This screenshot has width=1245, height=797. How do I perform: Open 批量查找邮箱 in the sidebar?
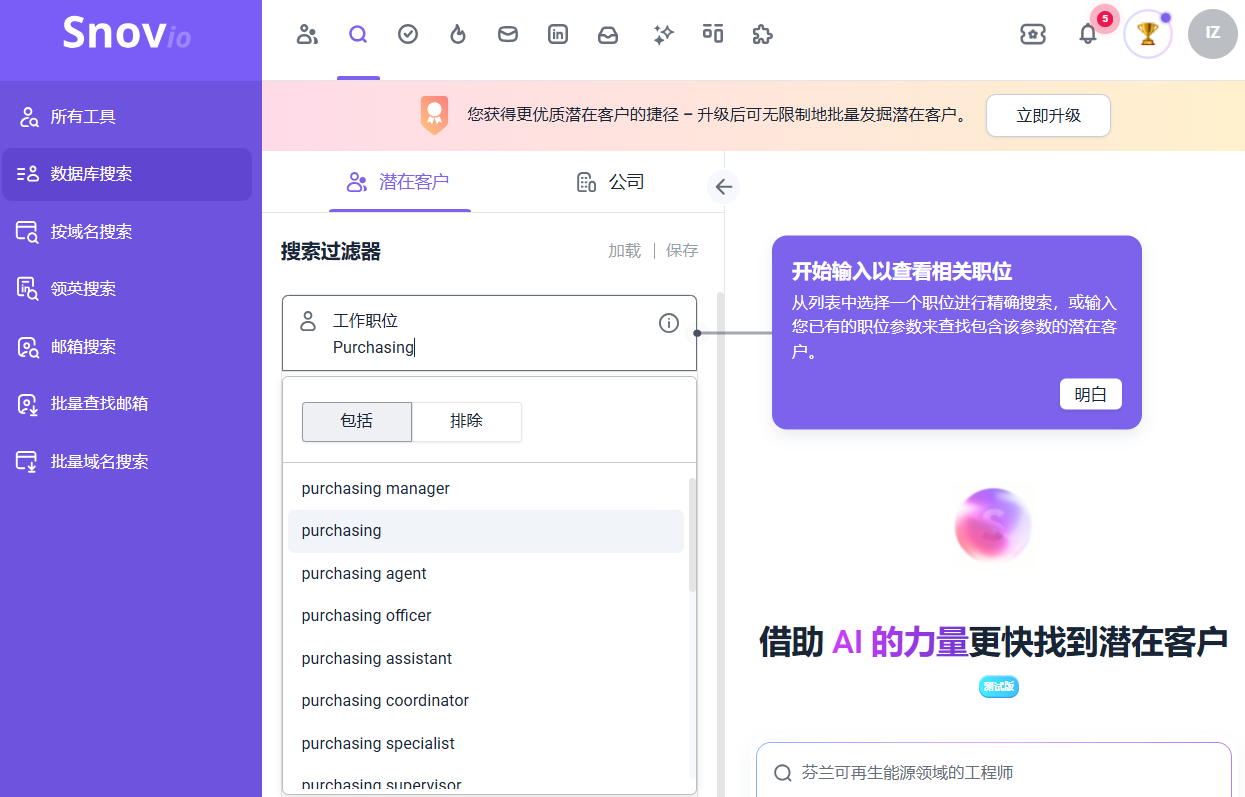[127, 404]
